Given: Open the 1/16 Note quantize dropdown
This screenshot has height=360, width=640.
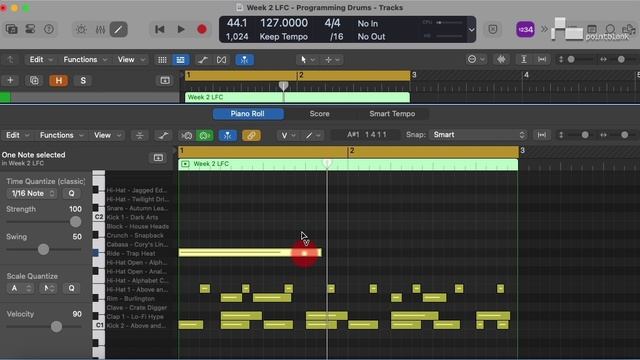Looking at the screenshot, I should (32, 193).
